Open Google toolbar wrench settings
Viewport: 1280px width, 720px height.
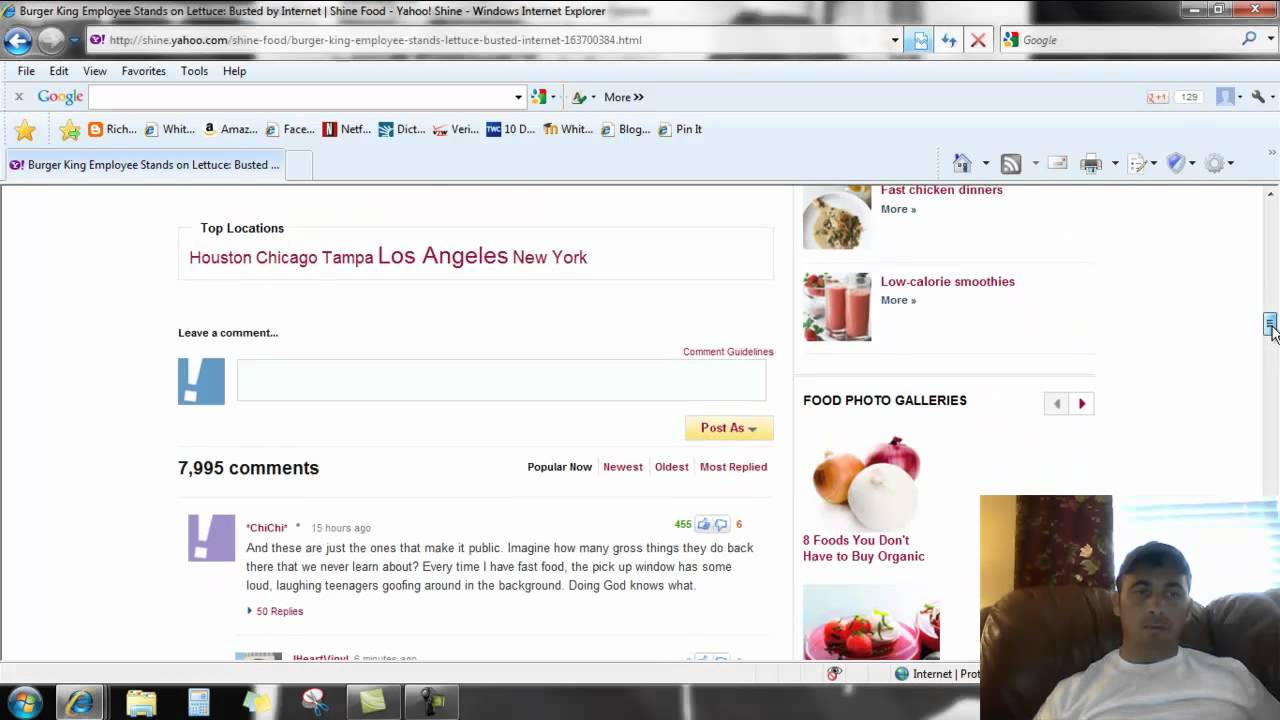1258,97
